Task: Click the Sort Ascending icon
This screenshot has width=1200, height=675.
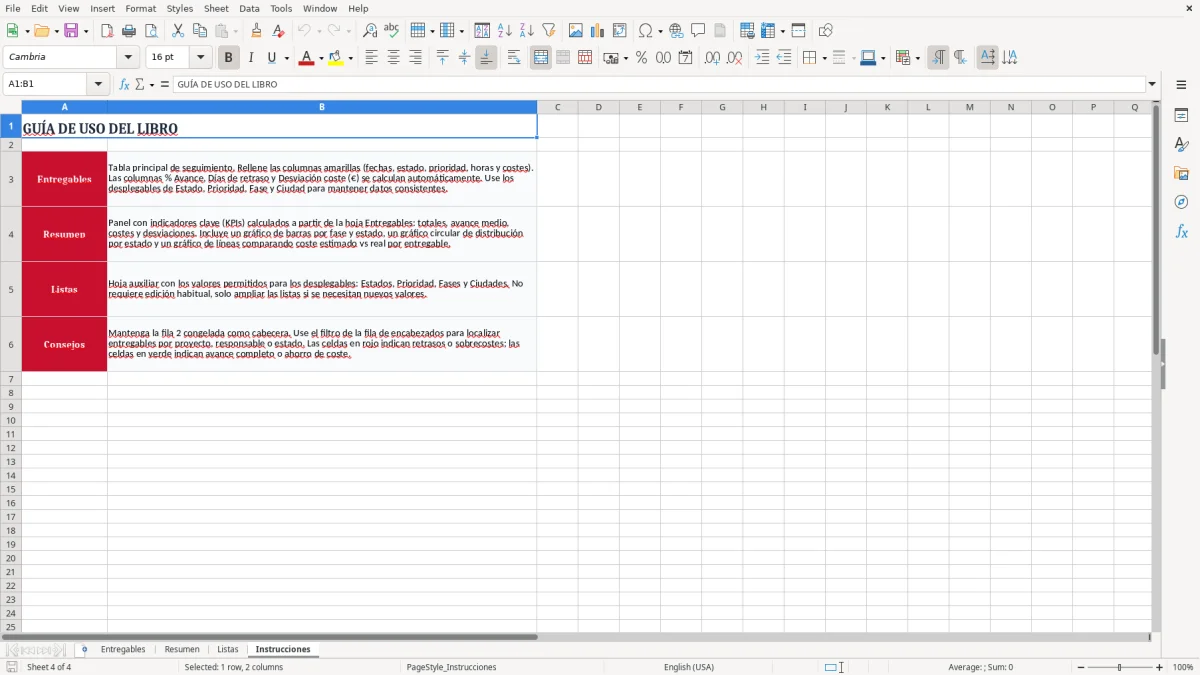Action: pyautogui.click(x=505, y=31)
